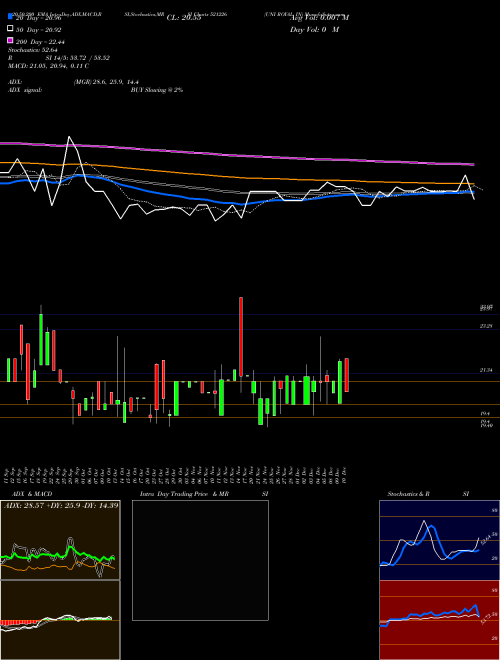
Task: Click the 'Avg Vol: 0.007 M' text
Action: coord(319,18)
